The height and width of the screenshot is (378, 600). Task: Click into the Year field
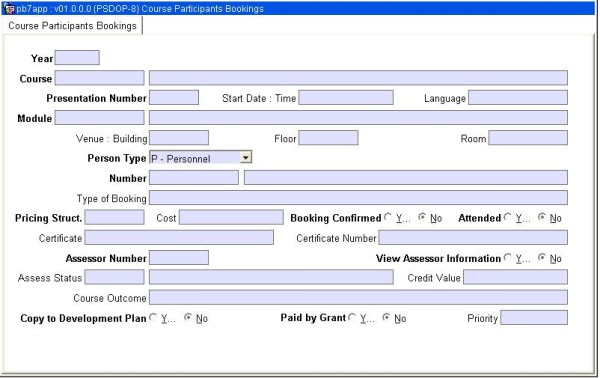77,58
